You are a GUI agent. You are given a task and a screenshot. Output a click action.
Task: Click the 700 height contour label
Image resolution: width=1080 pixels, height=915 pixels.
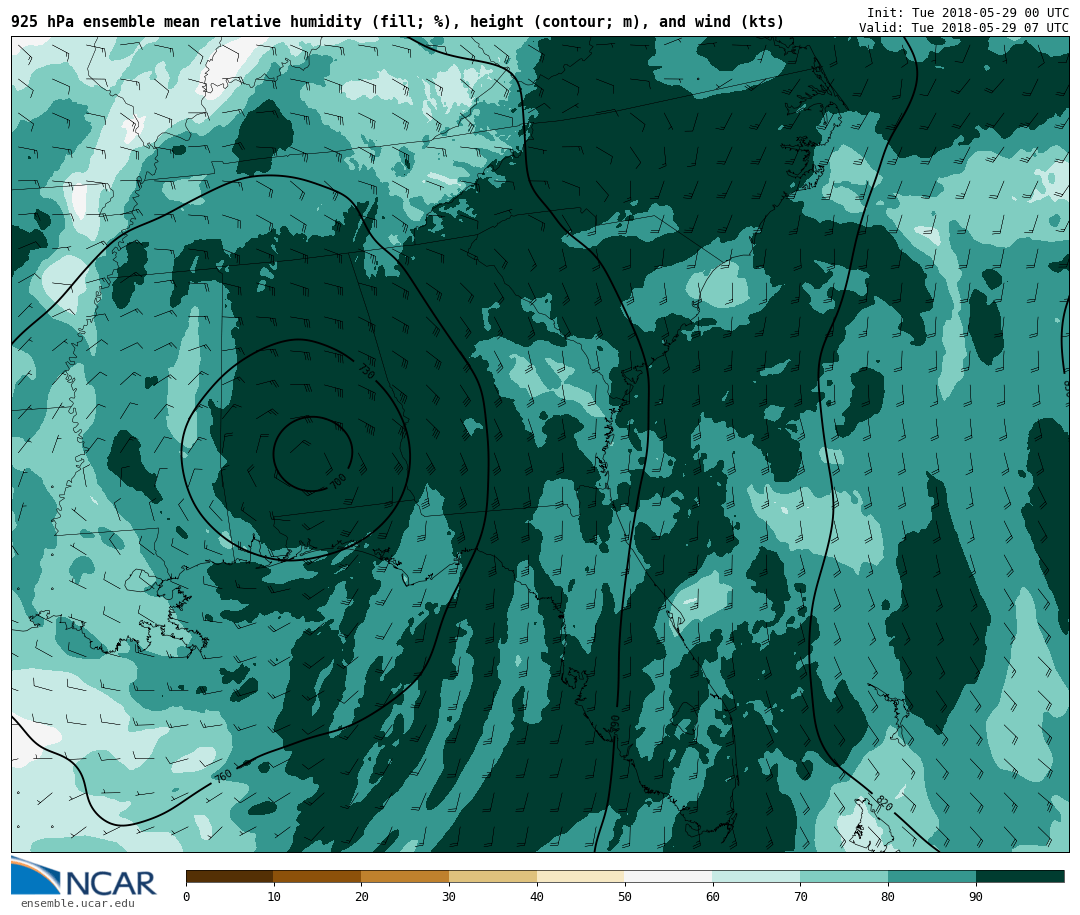339,481
